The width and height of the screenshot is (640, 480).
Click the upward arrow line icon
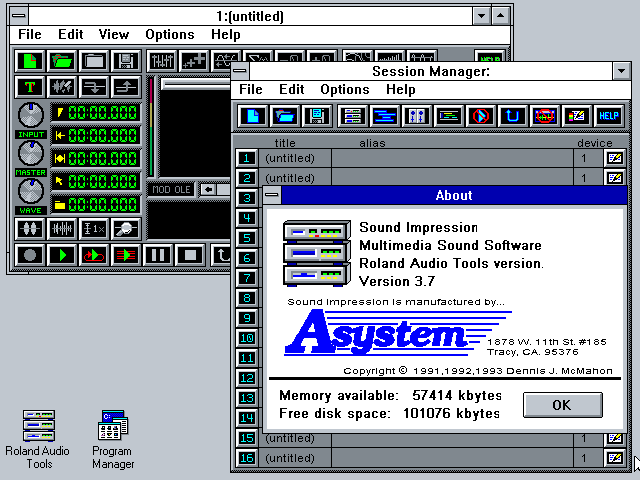pos(126,87)
